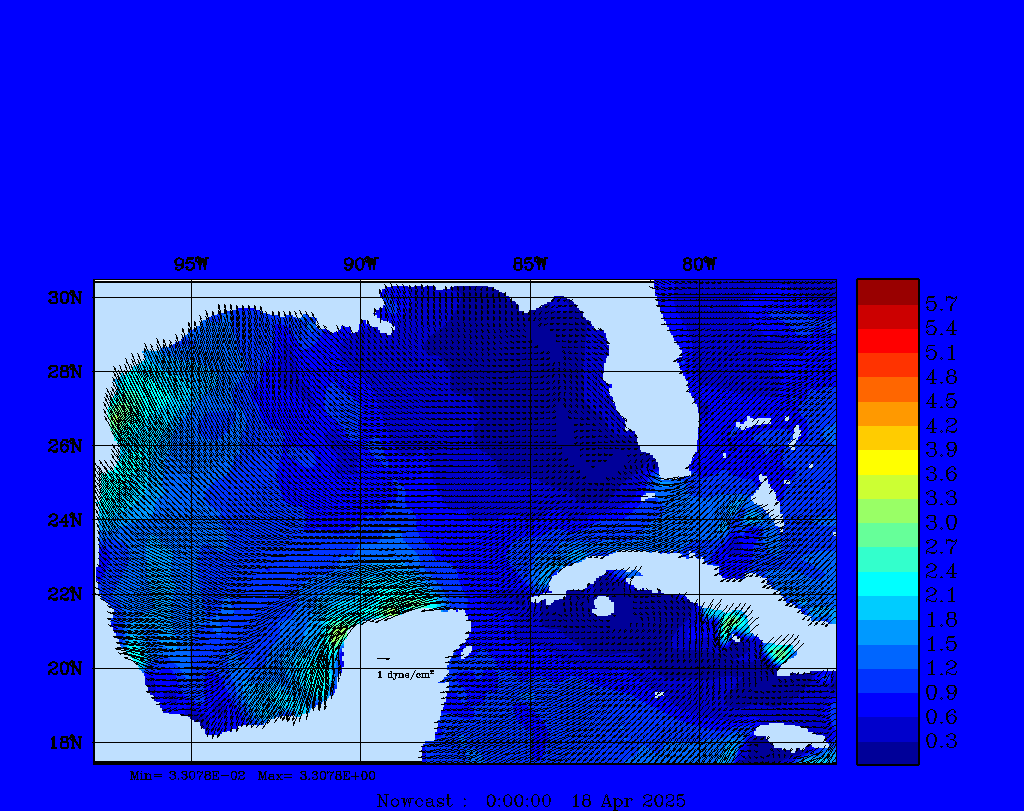The height and width of the screenshot is (811, 1024).
Task: Click the Min value readout text
Action: point(188,775)
